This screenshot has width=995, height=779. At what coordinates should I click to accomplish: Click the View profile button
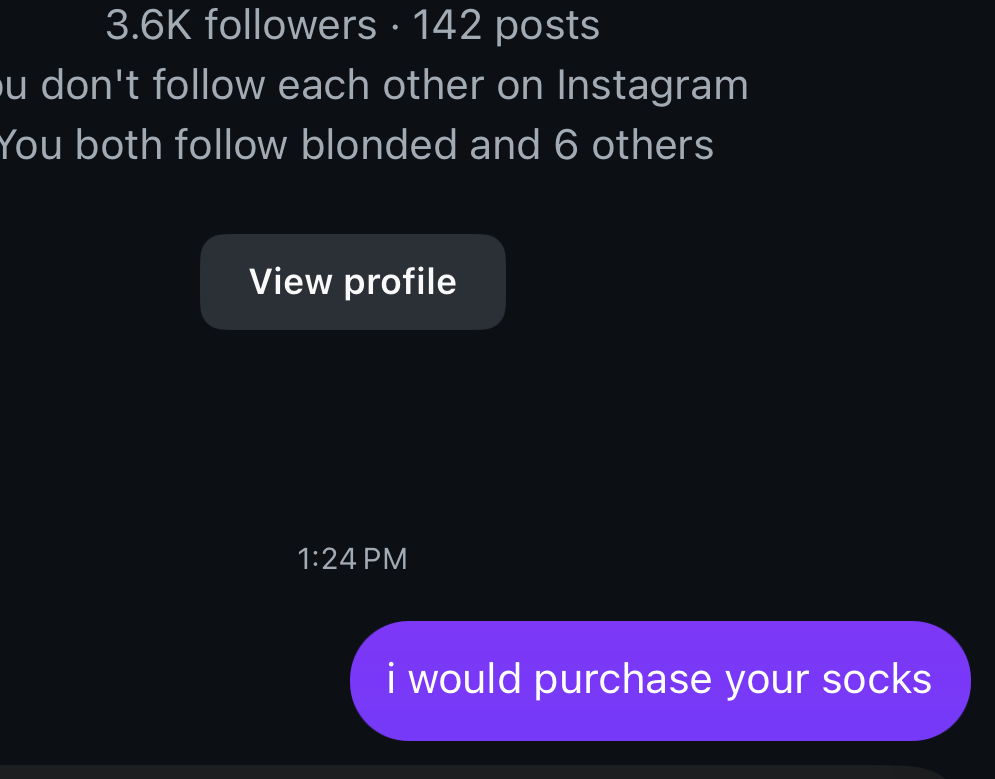pyautogui.click(x=352, y=282)
